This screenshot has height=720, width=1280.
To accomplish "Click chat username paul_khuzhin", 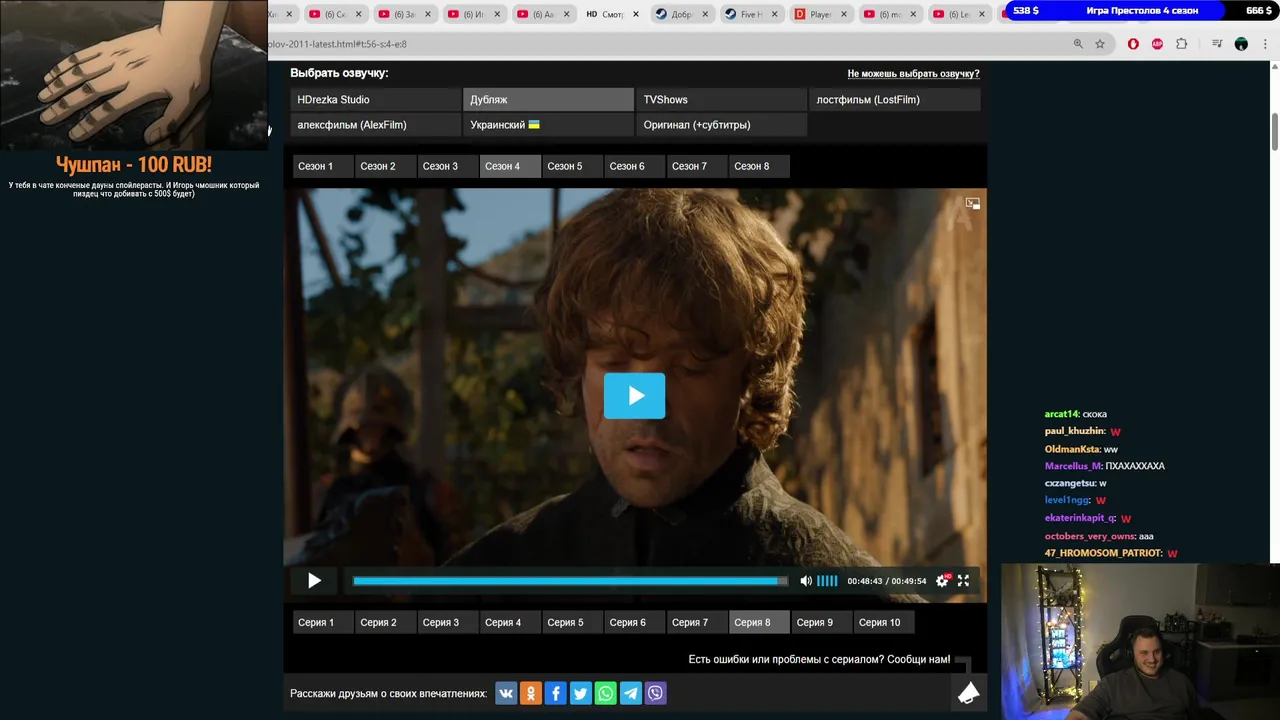I will (x=1074, y=431).
